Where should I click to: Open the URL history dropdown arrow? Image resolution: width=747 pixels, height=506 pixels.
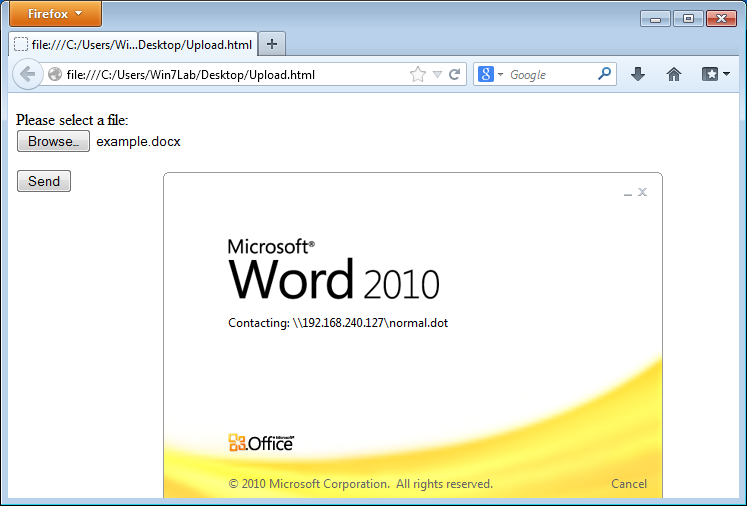point(437,74)
